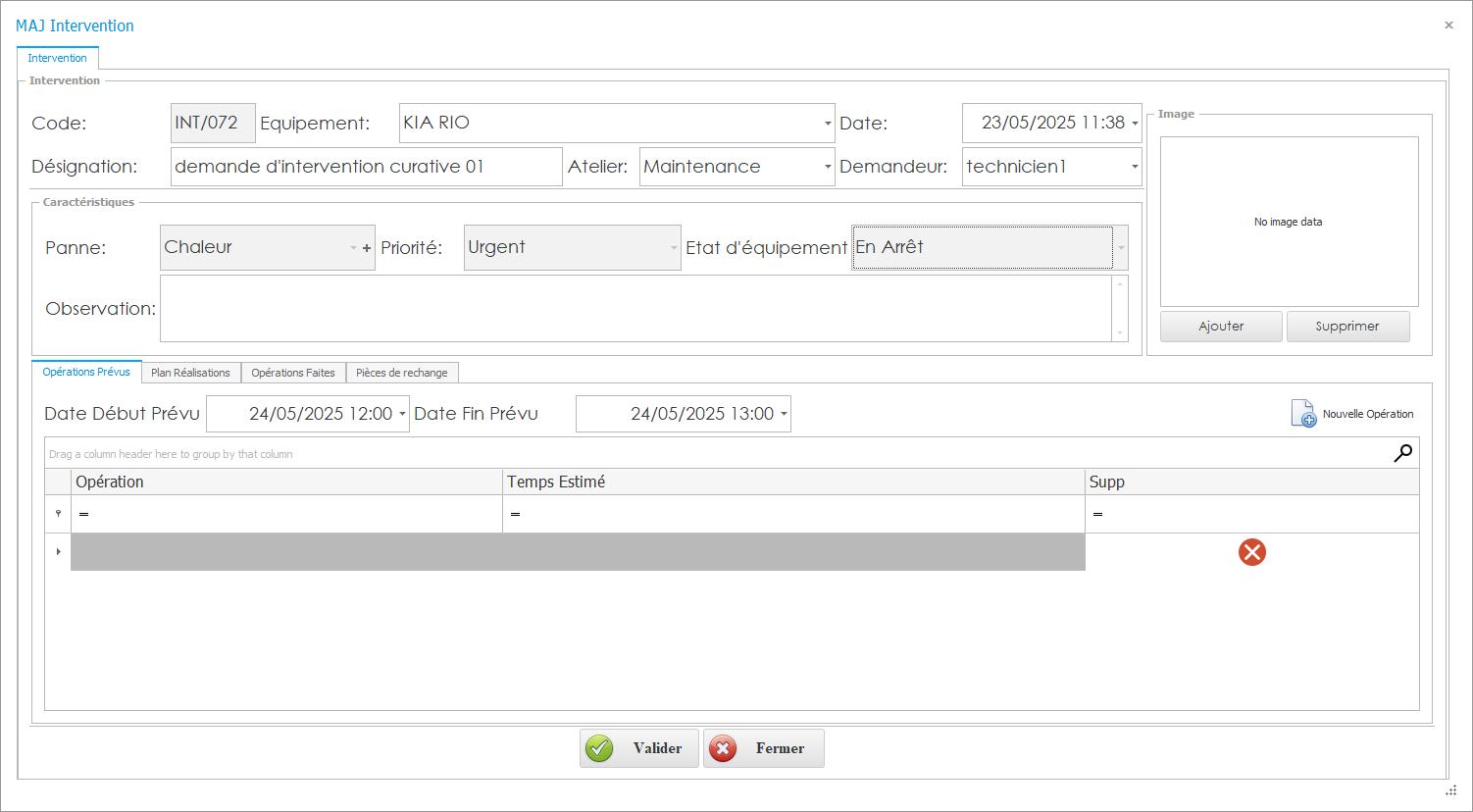
Task: Expand the Atelier dropdown list
Action: click(x=827, y=167)
